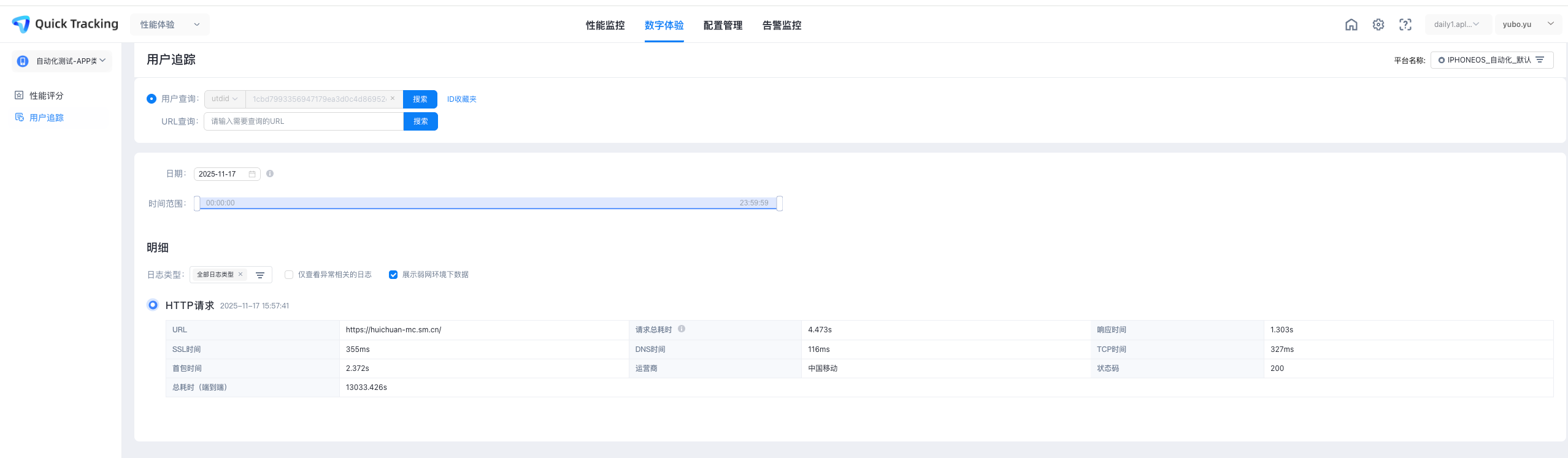
Task: Click the info icon beside 请求总耗时
Action: 682,329
